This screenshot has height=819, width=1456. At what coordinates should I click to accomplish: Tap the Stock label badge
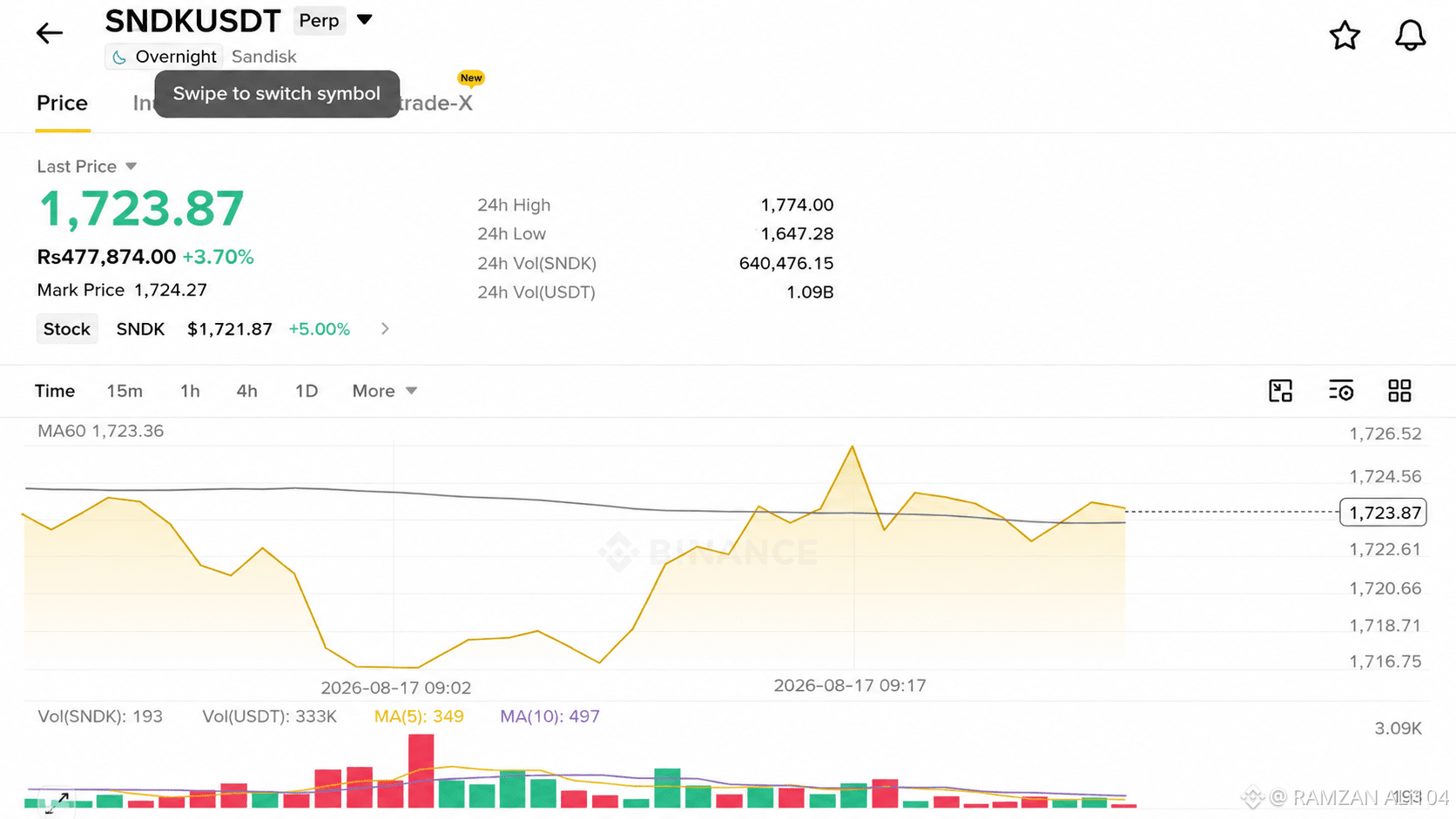67,329
